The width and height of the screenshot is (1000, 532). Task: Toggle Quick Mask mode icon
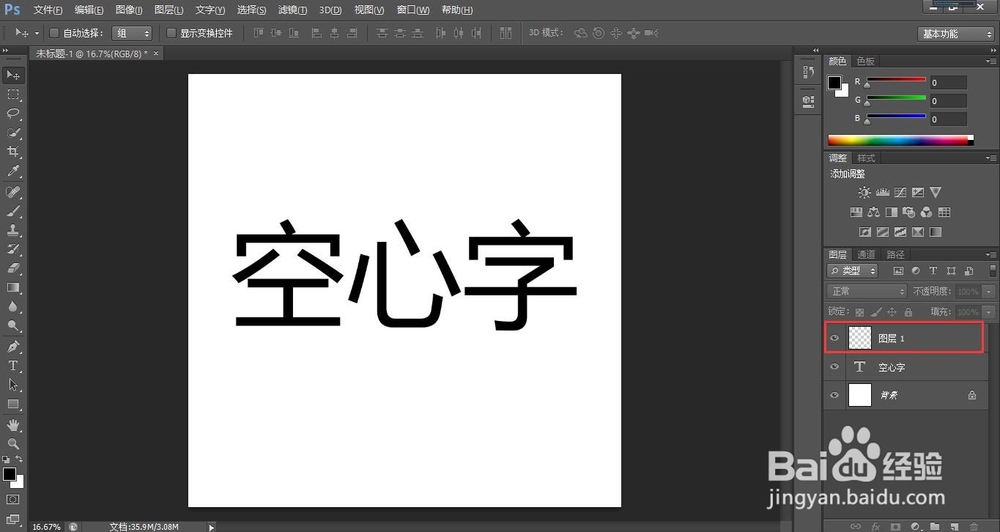click(x=13, y=499)
